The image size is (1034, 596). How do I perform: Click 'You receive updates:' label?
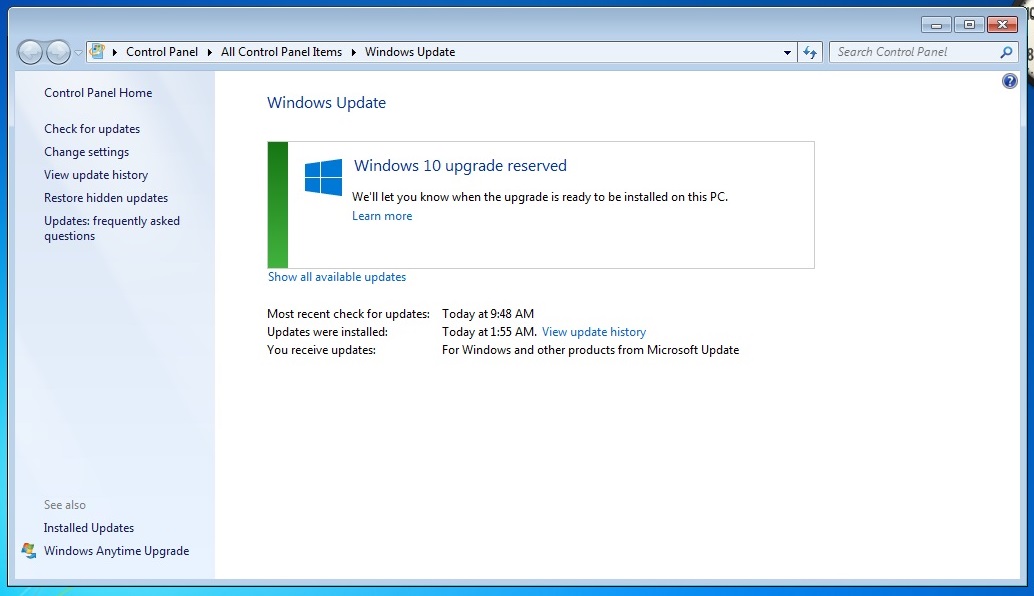[x=321, y=350]
